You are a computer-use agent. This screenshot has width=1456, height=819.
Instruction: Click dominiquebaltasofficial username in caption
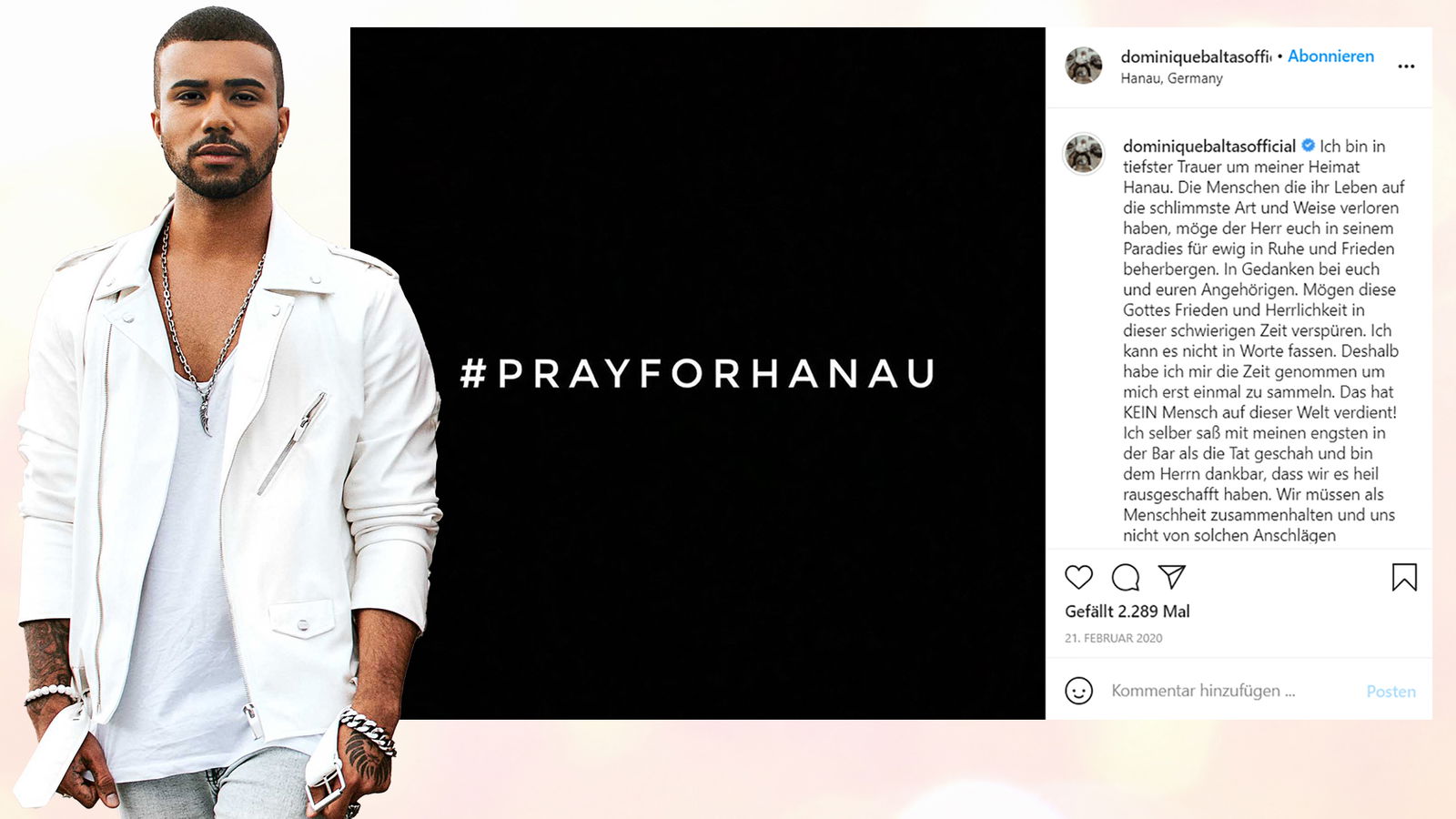1208,146
